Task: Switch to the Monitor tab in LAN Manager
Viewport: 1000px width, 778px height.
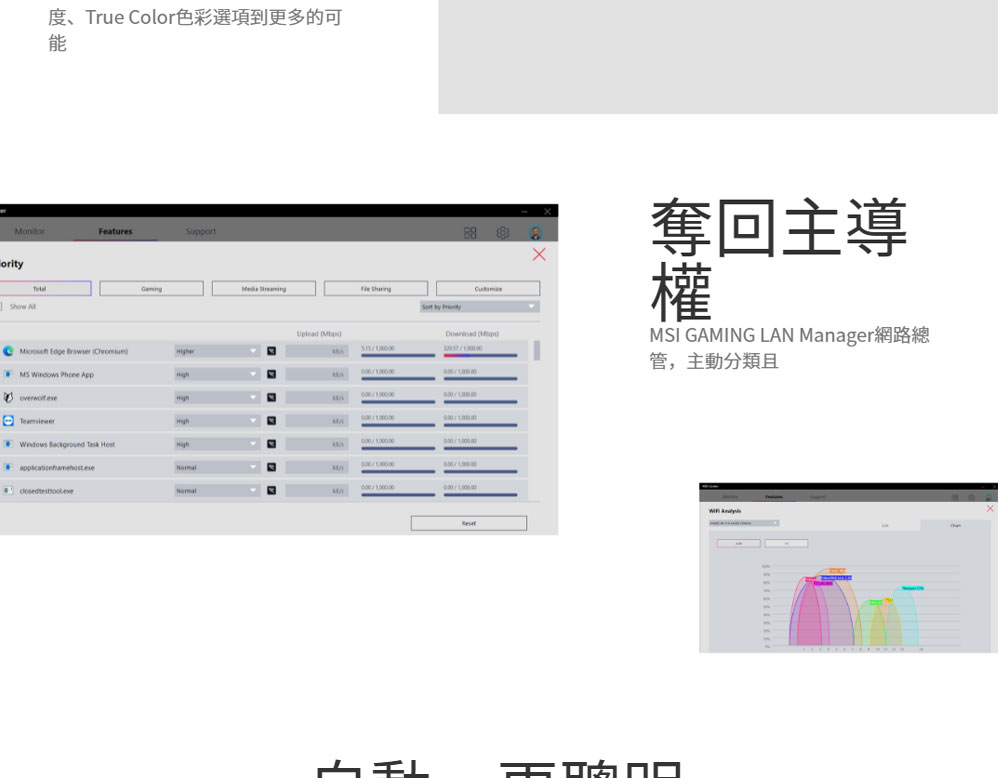Action: point(29,231)
